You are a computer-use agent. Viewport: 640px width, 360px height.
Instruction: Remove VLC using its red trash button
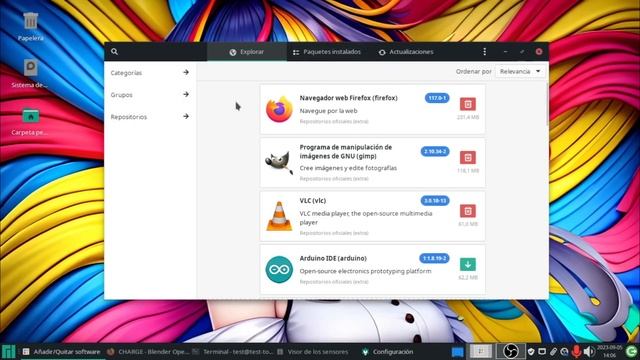(468, 211)
